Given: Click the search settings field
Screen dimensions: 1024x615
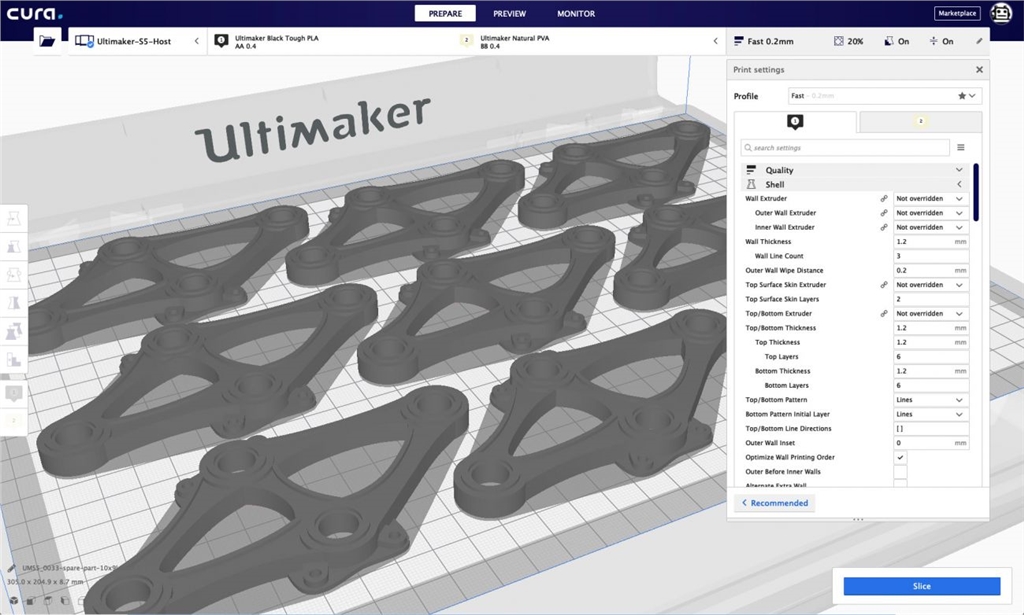Looking at the screenshot, I should click(x=845, y=148).
